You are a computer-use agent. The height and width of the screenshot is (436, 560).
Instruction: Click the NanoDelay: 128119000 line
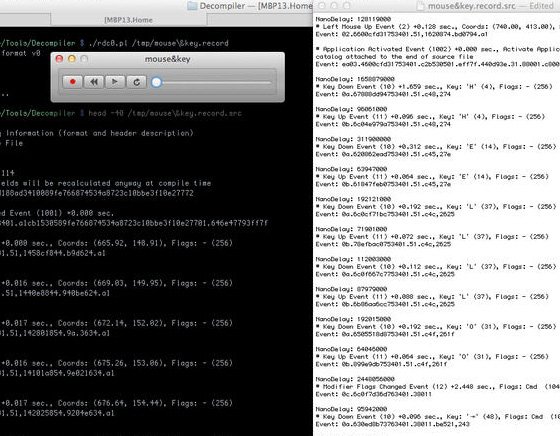coord(353,19)
